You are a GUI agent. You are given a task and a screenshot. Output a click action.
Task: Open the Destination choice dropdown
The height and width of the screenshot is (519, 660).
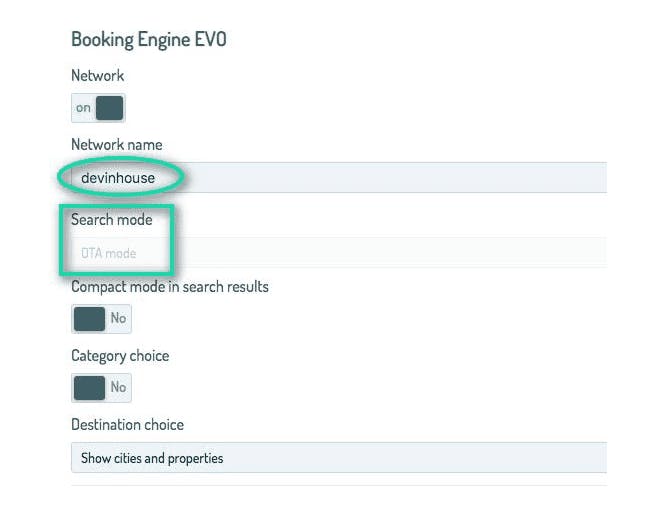click(x=339, y=458)
